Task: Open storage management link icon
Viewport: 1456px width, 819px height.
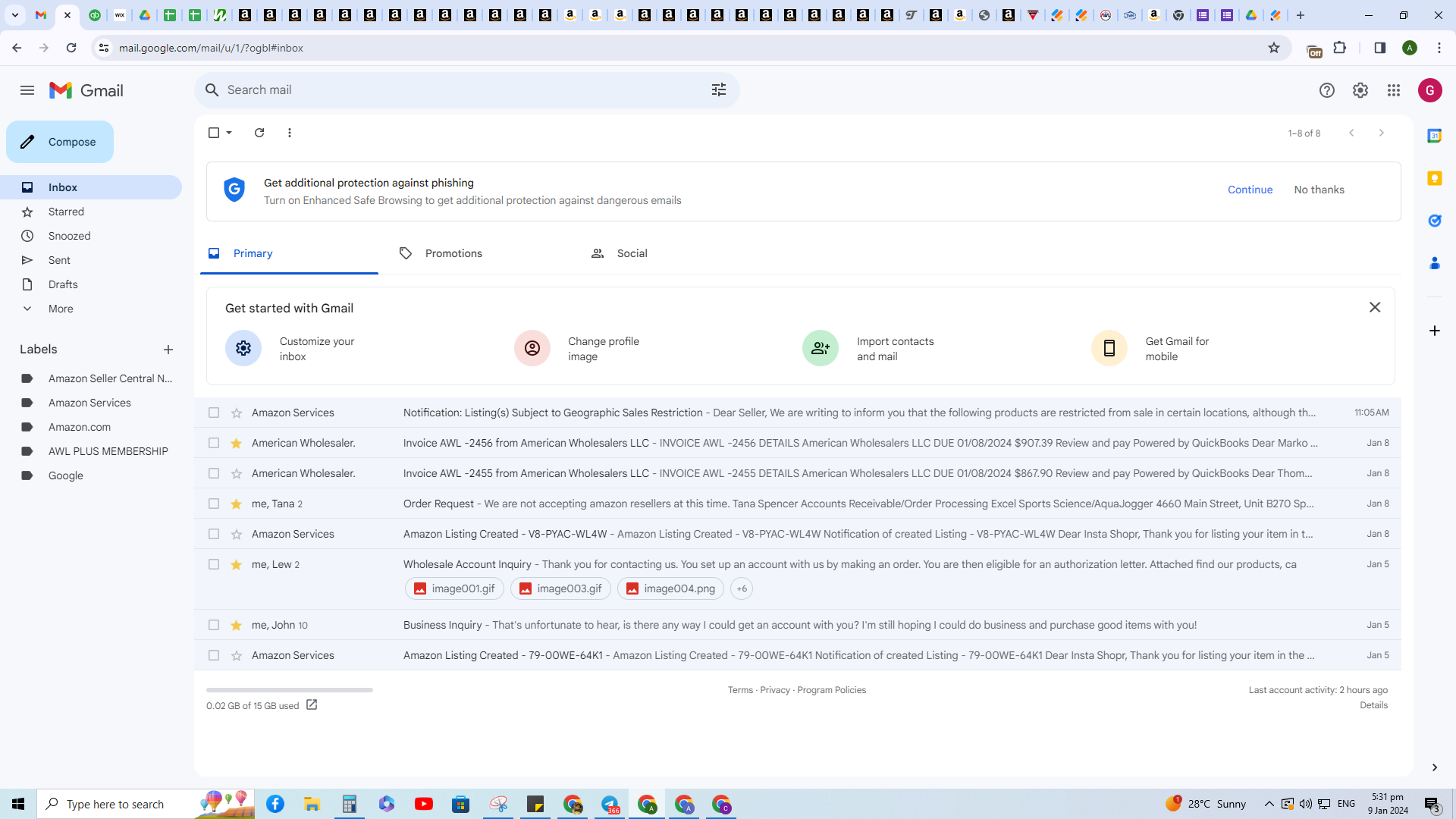Action: (312, 705)
